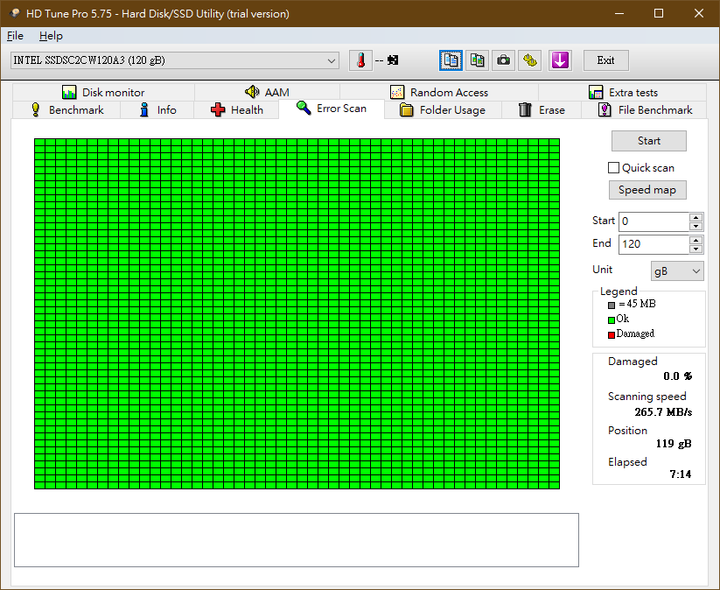Click the File Benchmark tab icon
Screen dimensions: 720x590
click(605, 110)
